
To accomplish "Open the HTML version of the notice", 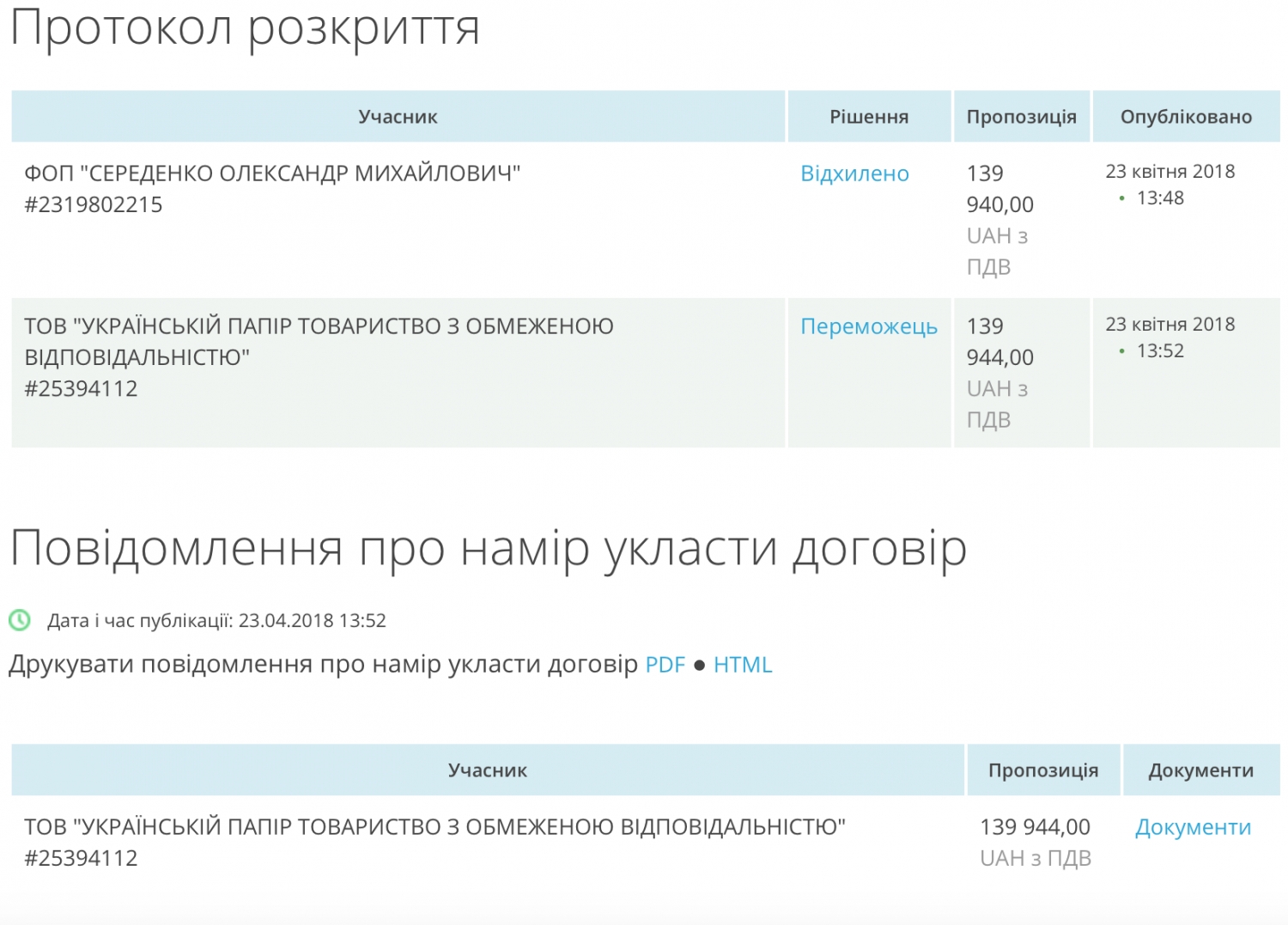I will [743, 665].
